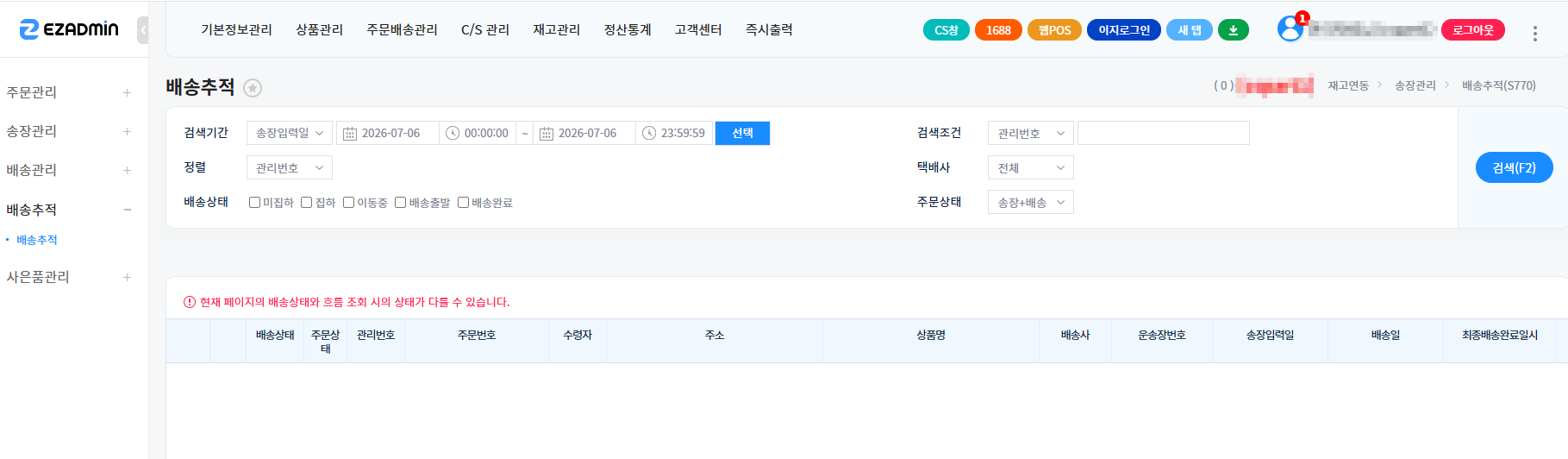Add 배송추적 page to favorites star
The height and width of the screenshot is (459, 1568).
pos(253,88)
